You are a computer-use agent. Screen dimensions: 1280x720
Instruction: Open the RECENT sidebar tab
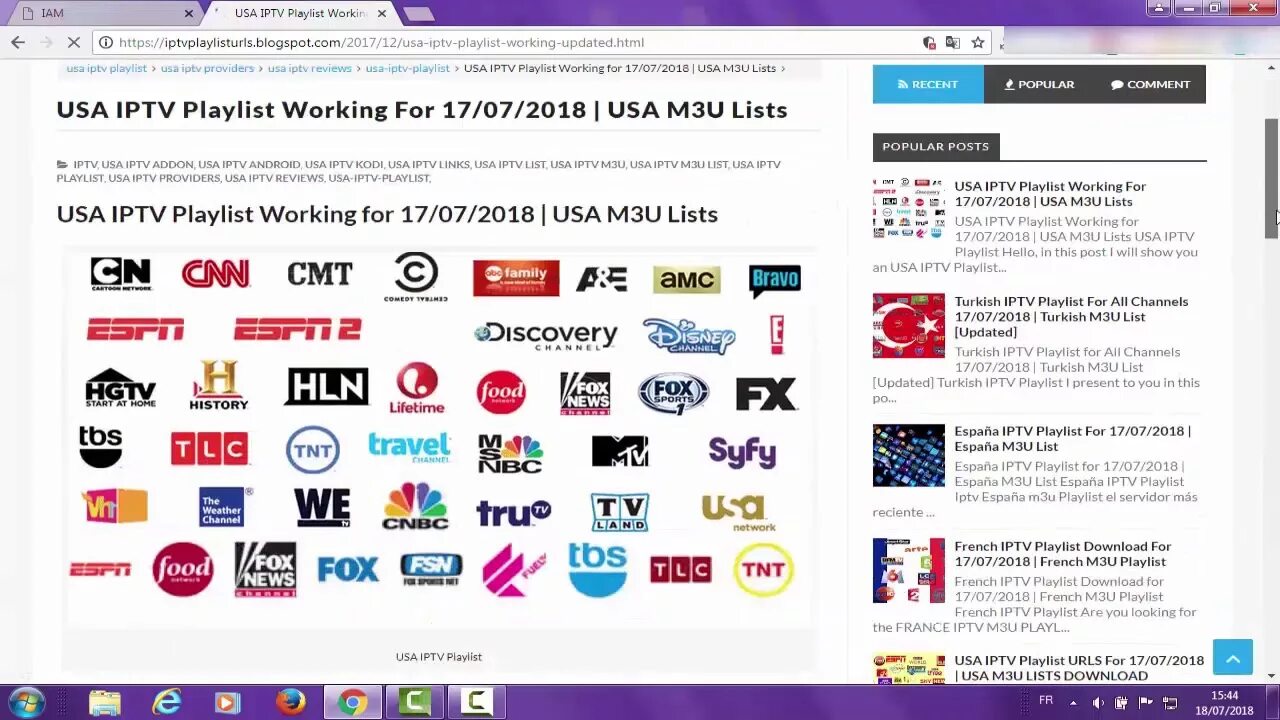click(x=928, y=84)
